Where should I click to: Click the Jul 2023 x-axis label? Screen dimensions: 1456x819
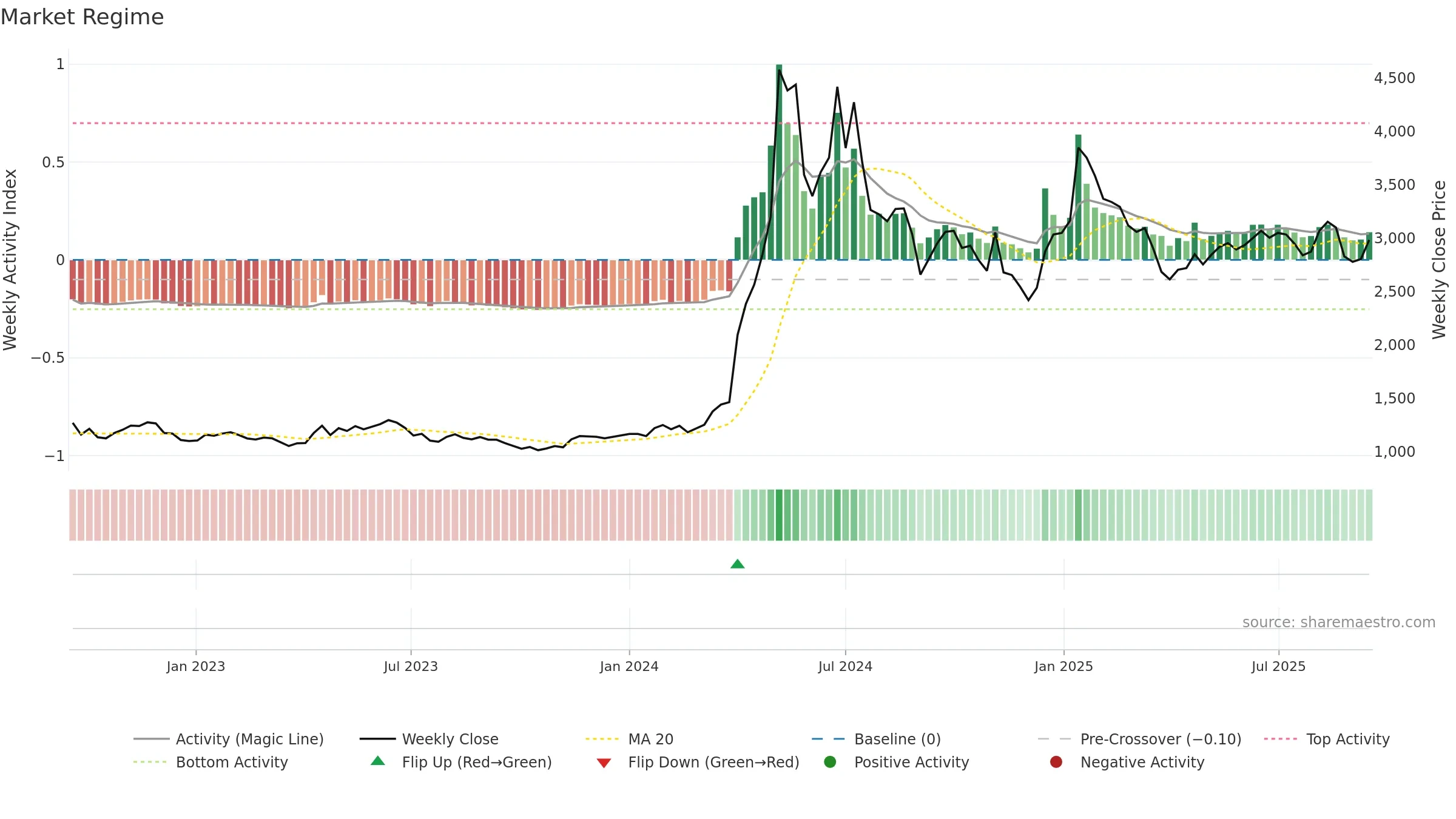[411, 667]
